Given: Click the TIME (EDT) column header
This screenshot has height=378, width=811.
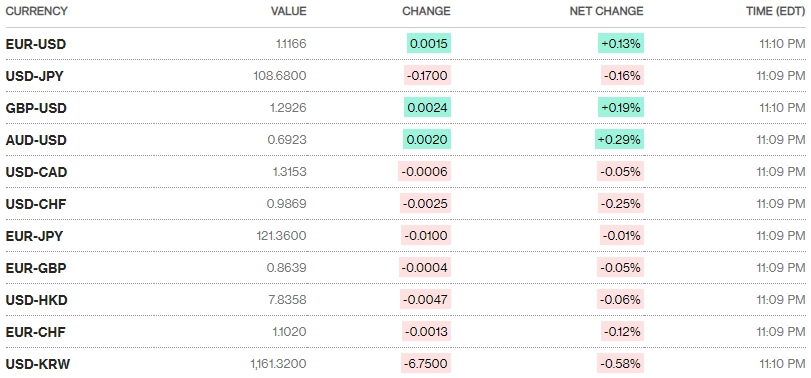Looking at the screenshot, I should click(x=776, y=11).
